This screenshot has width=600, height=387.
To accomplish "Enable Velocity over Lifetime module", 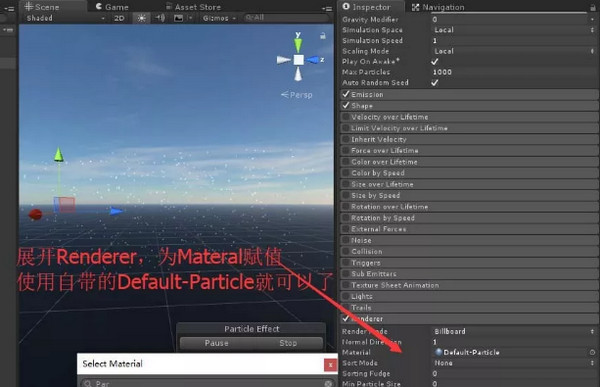I will coord(346,117).
